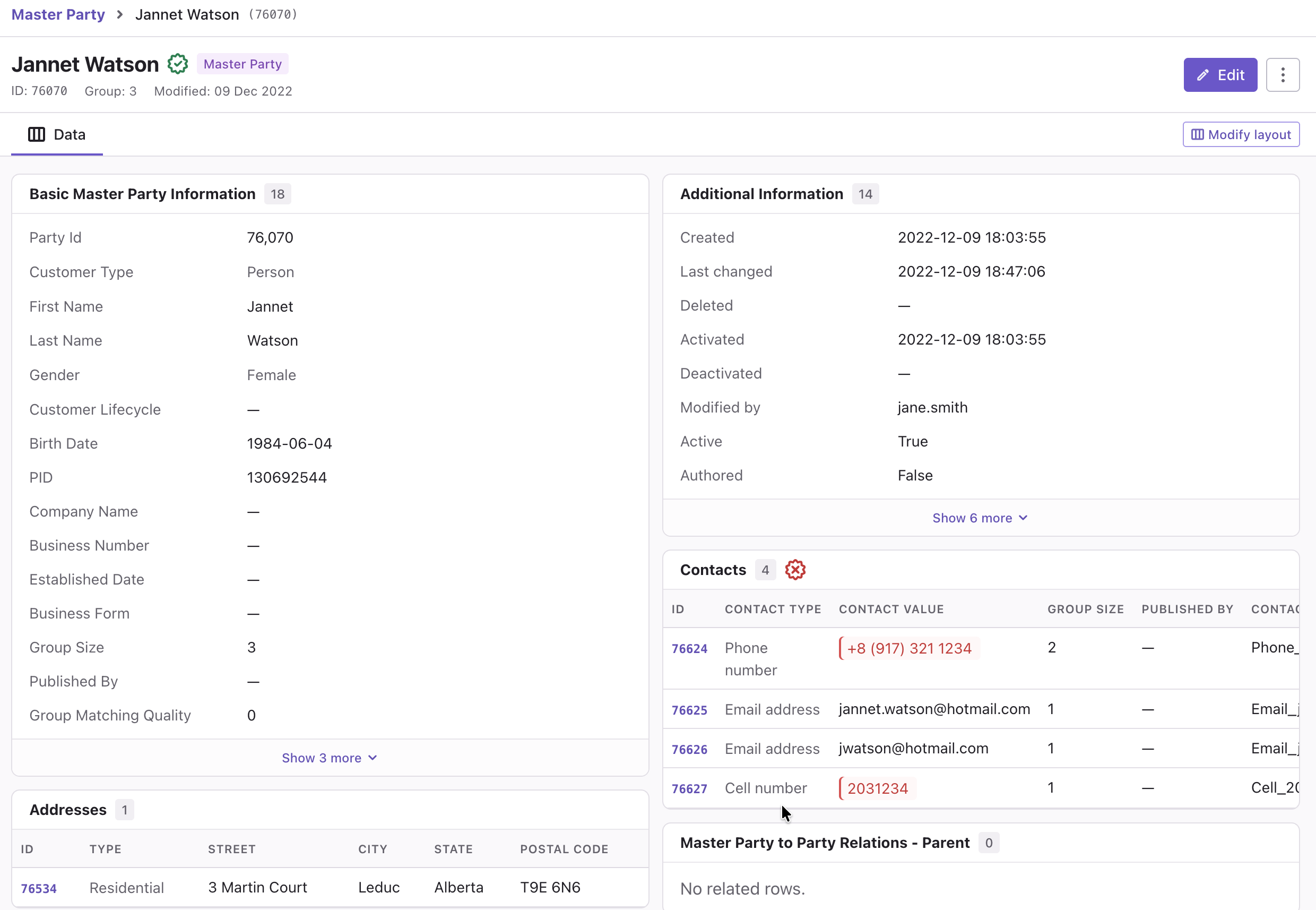
Task: Click the GROUP SIZE column header in Contacts
Action: tap(1085, 609)
